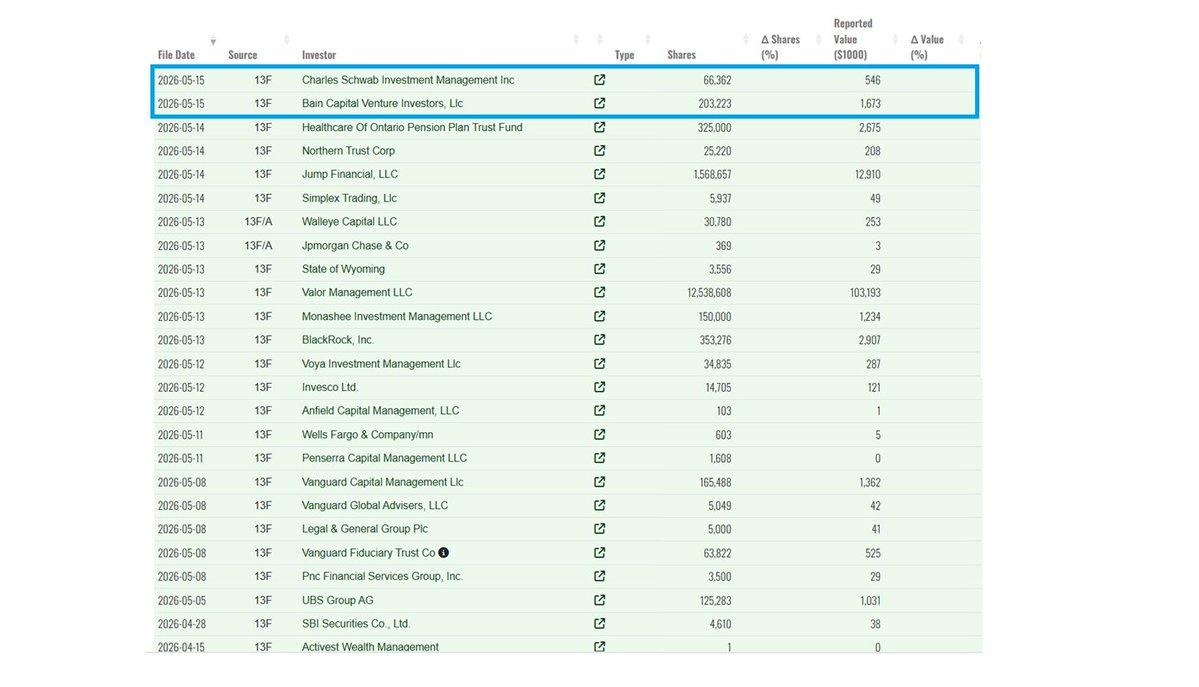Sort by Reported Value ($1000) column arrows
The image size is (1199, 687).
pos(895,39)
